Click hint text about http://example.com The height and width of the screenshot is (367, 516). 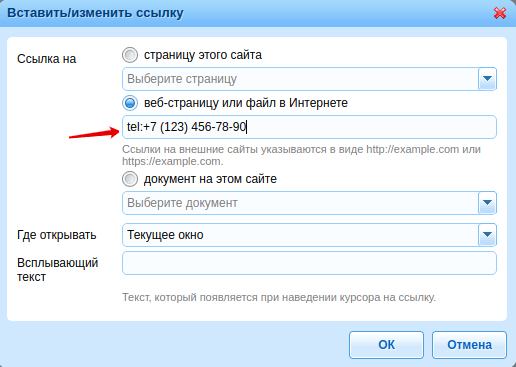(301, 155)
